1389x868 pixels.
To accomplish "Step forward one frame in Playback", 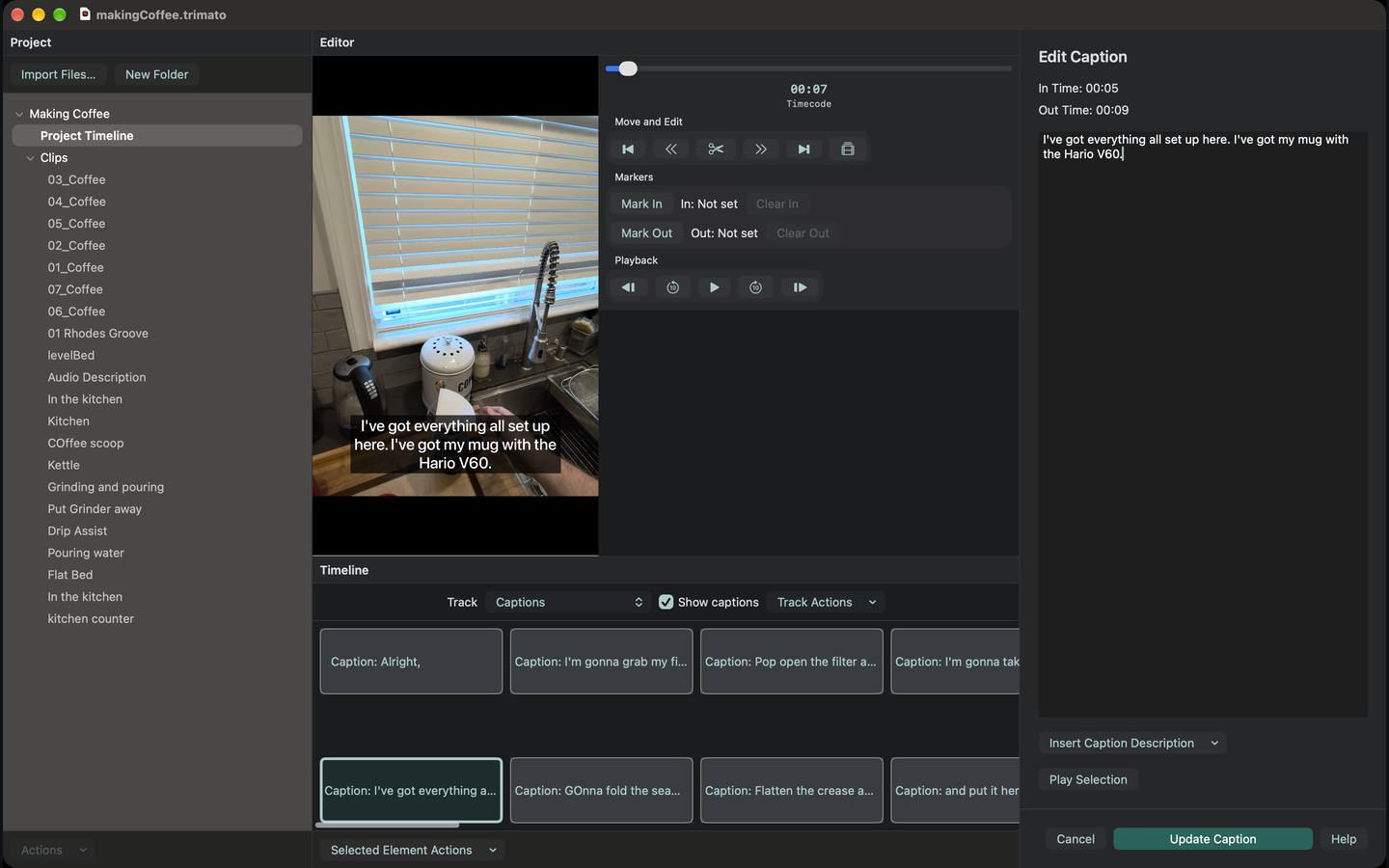I will click(x=800, y=287).
